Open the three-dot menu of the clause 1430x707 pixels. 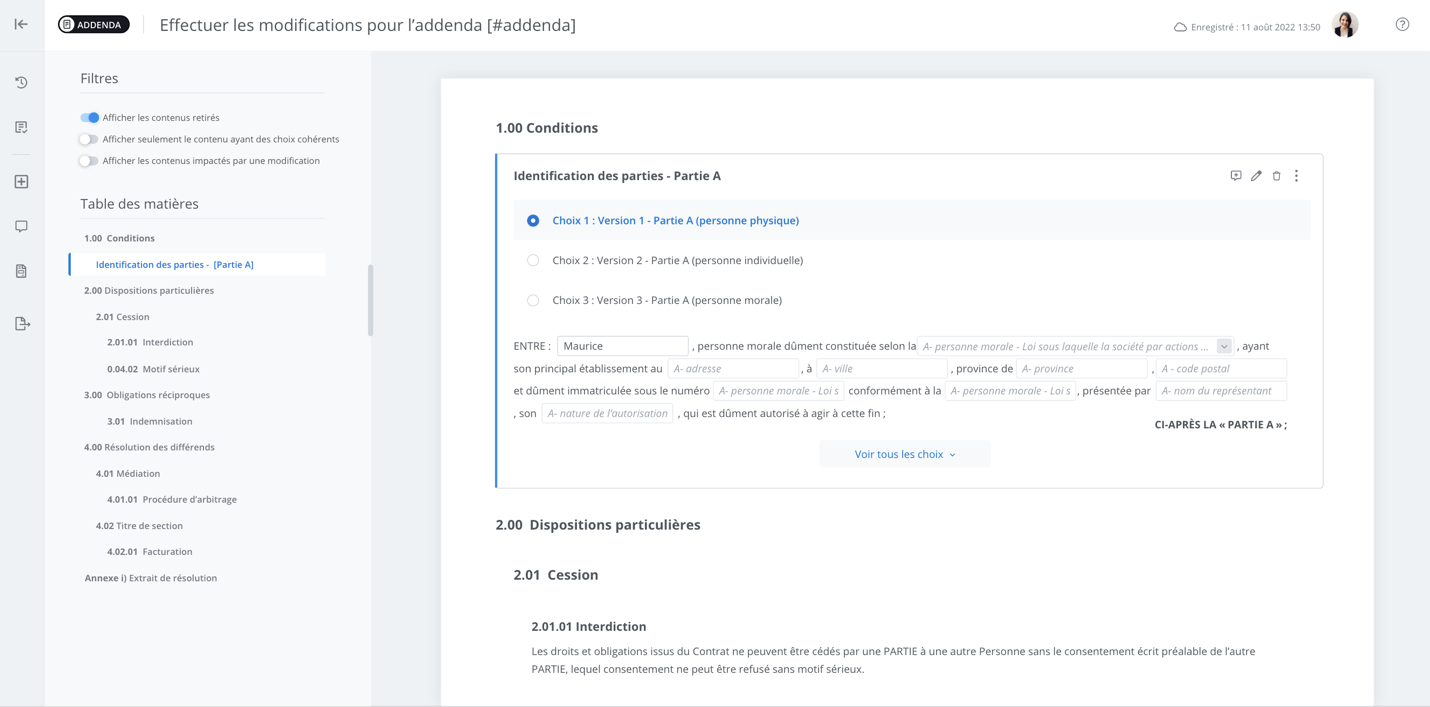click(1296, 176)
